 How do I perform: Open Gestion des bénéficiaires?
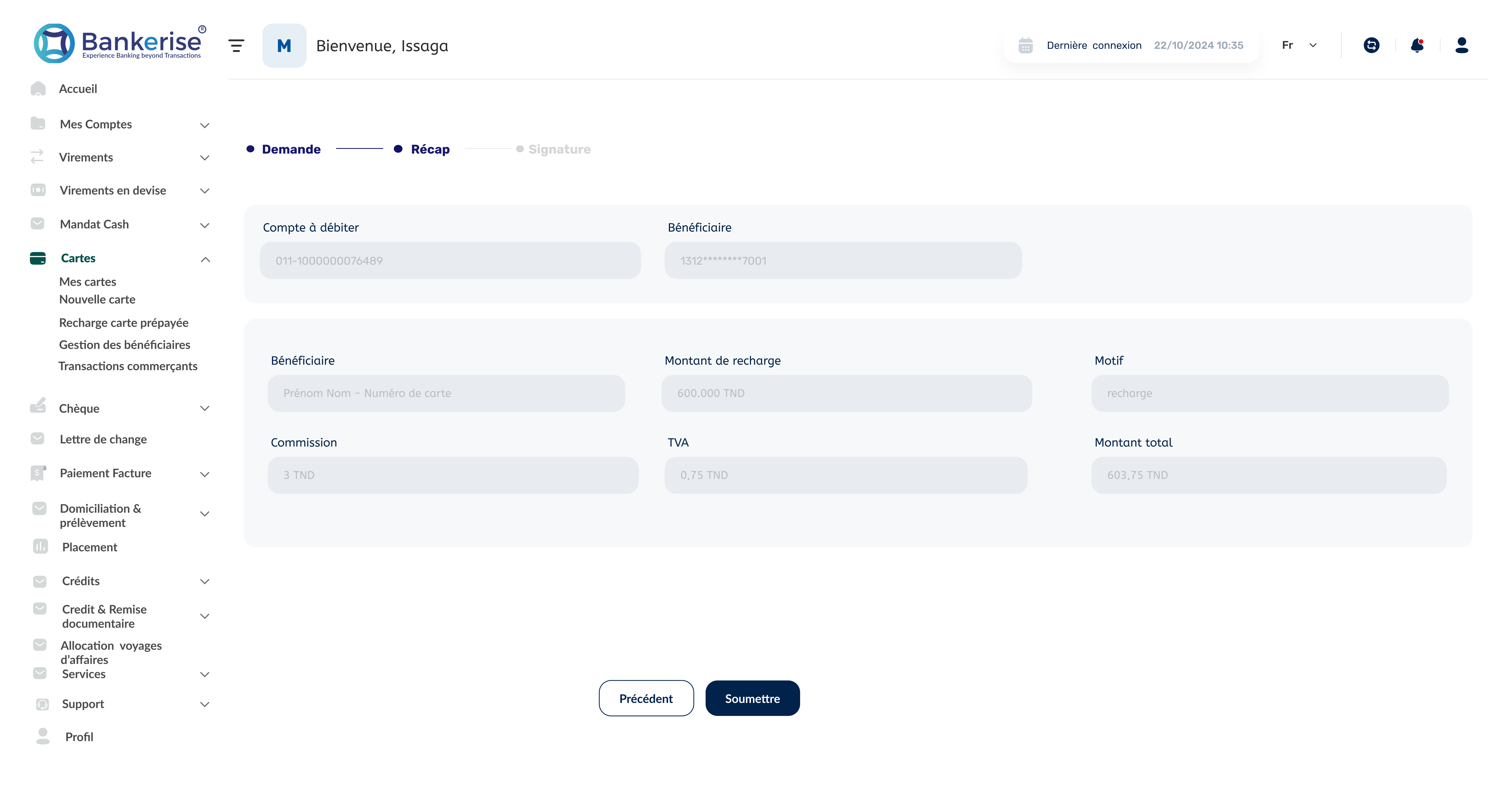(x=124, y=345)
